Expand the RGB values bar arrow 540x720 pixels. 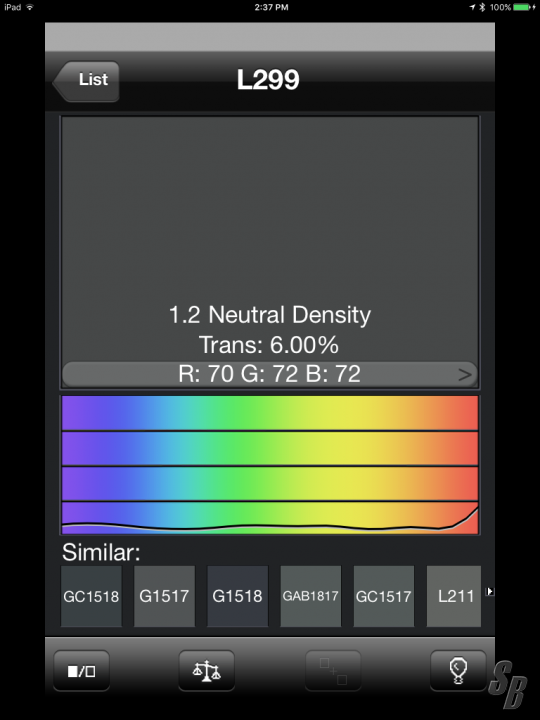[x=465, y=375]
